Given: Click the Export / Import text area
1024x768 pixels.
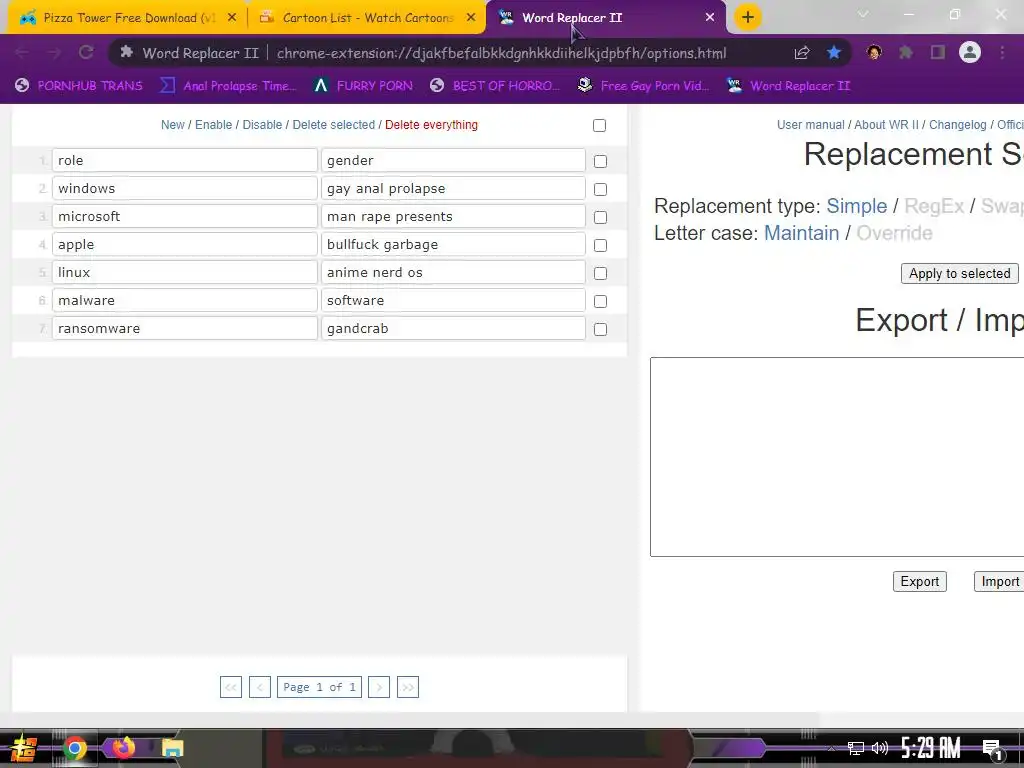Looking at the screenshot, I should point(837,457).
